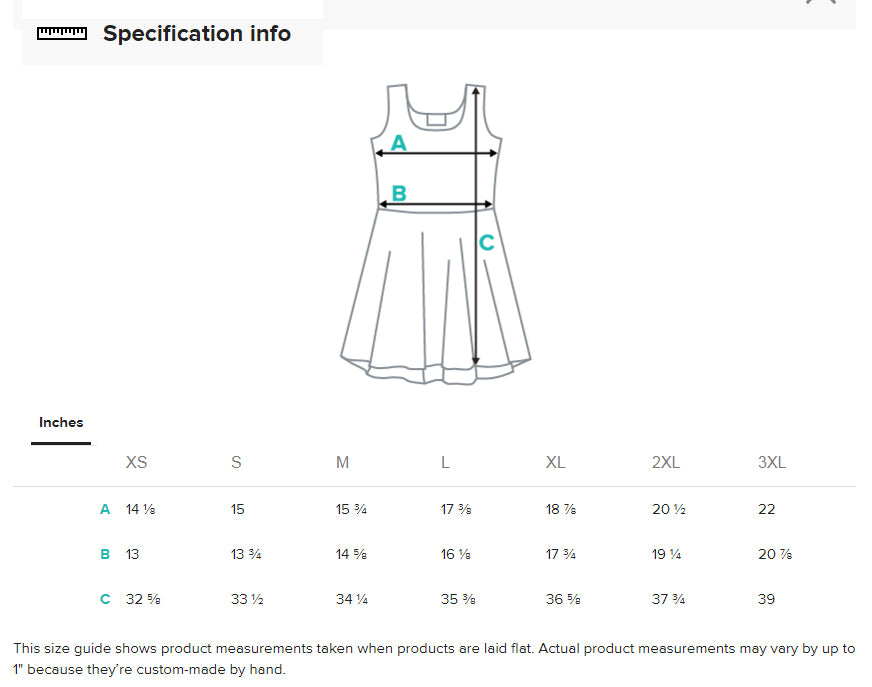Viewport: 872px width, 687px height.
Task: Select the XS size column header
Action: coord(137,462)
